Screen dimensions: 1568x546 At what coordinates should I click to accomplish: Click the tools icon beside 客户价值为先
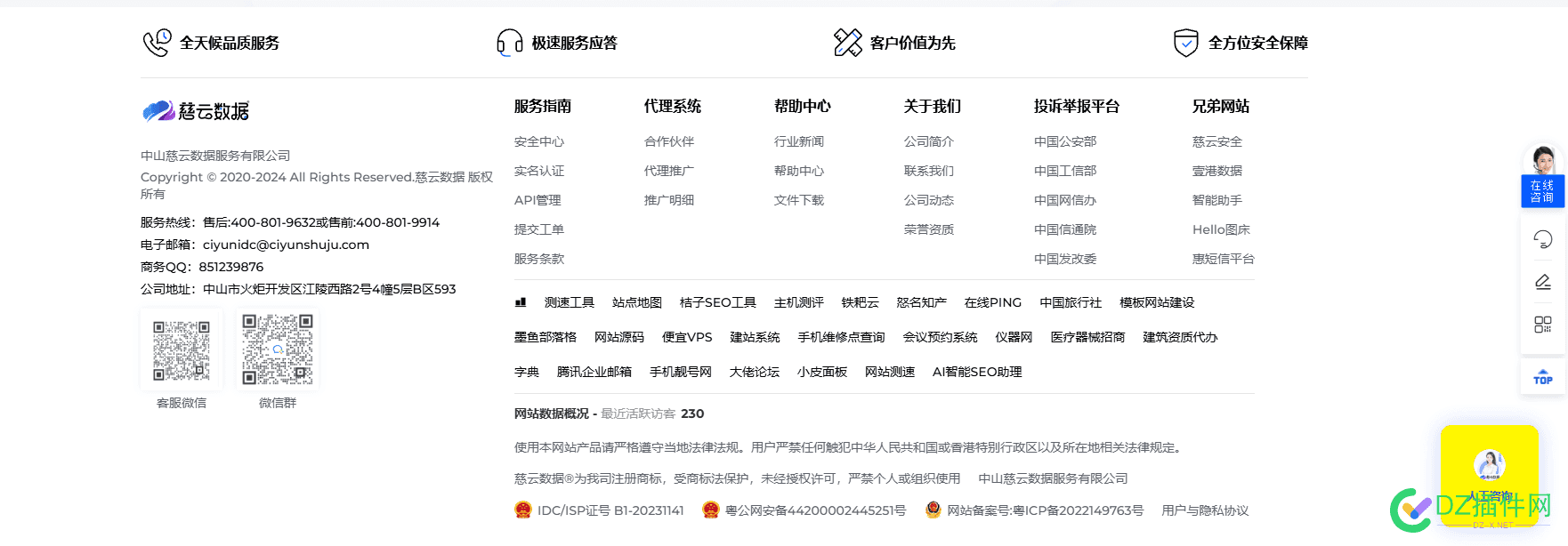coord(847,43)
